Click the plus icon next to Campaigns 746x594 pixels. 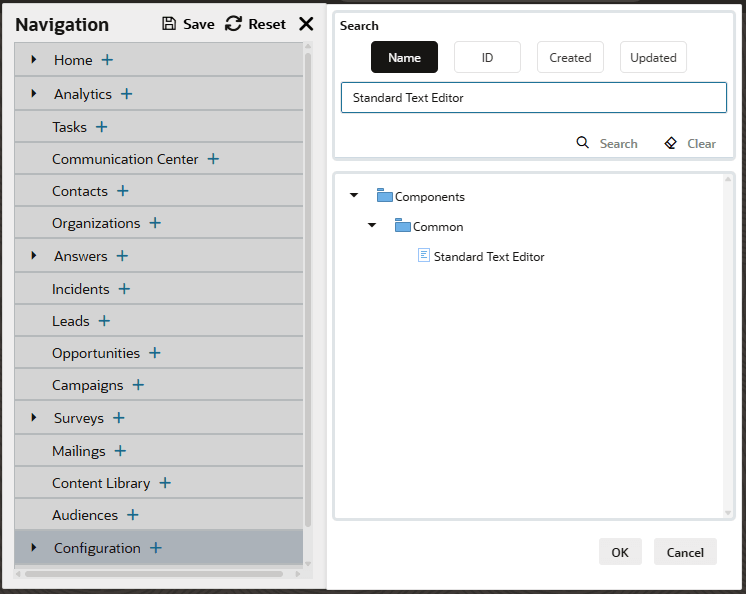[138, 385]
